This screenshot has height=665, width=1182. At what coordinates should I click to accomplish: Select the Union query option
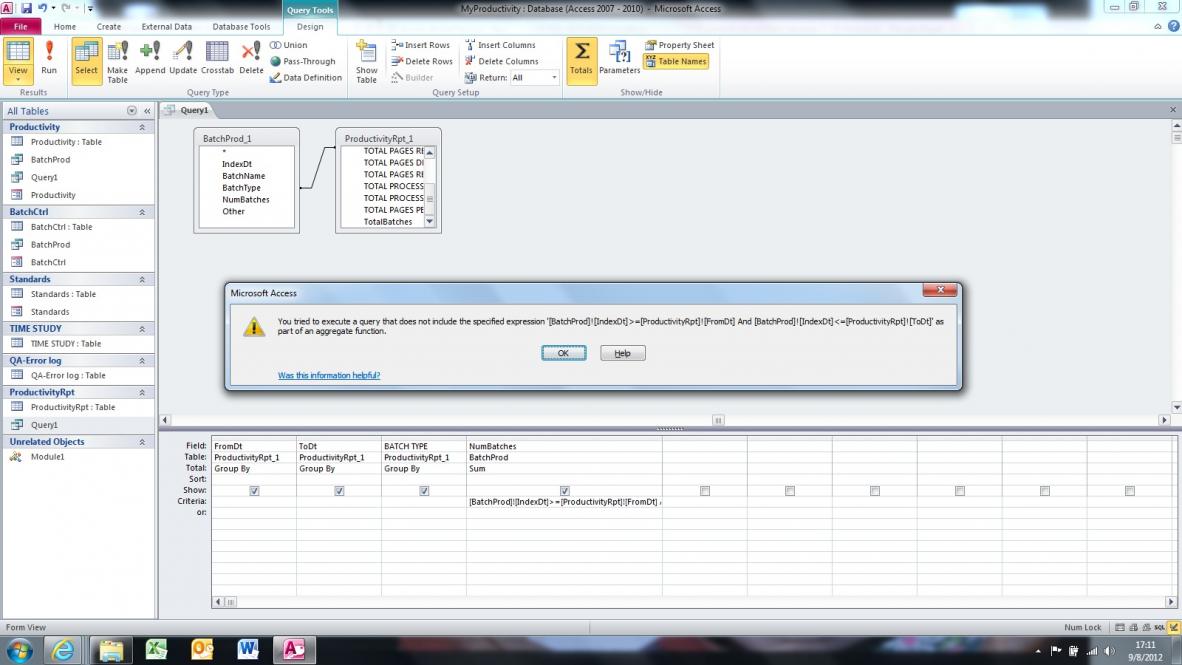click(289, 45)
